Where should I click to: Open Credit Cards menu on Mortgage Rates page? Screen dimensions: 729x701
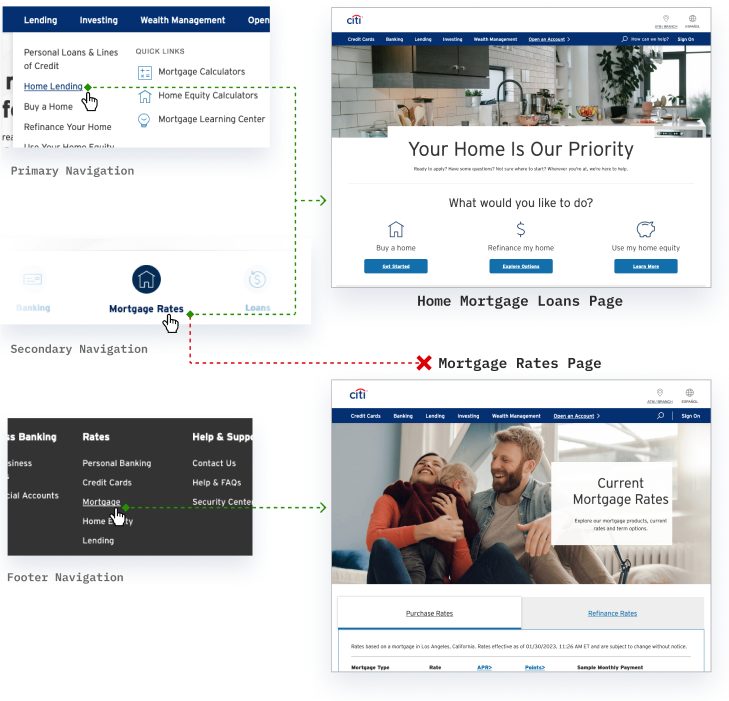click(x=365, y=416)
